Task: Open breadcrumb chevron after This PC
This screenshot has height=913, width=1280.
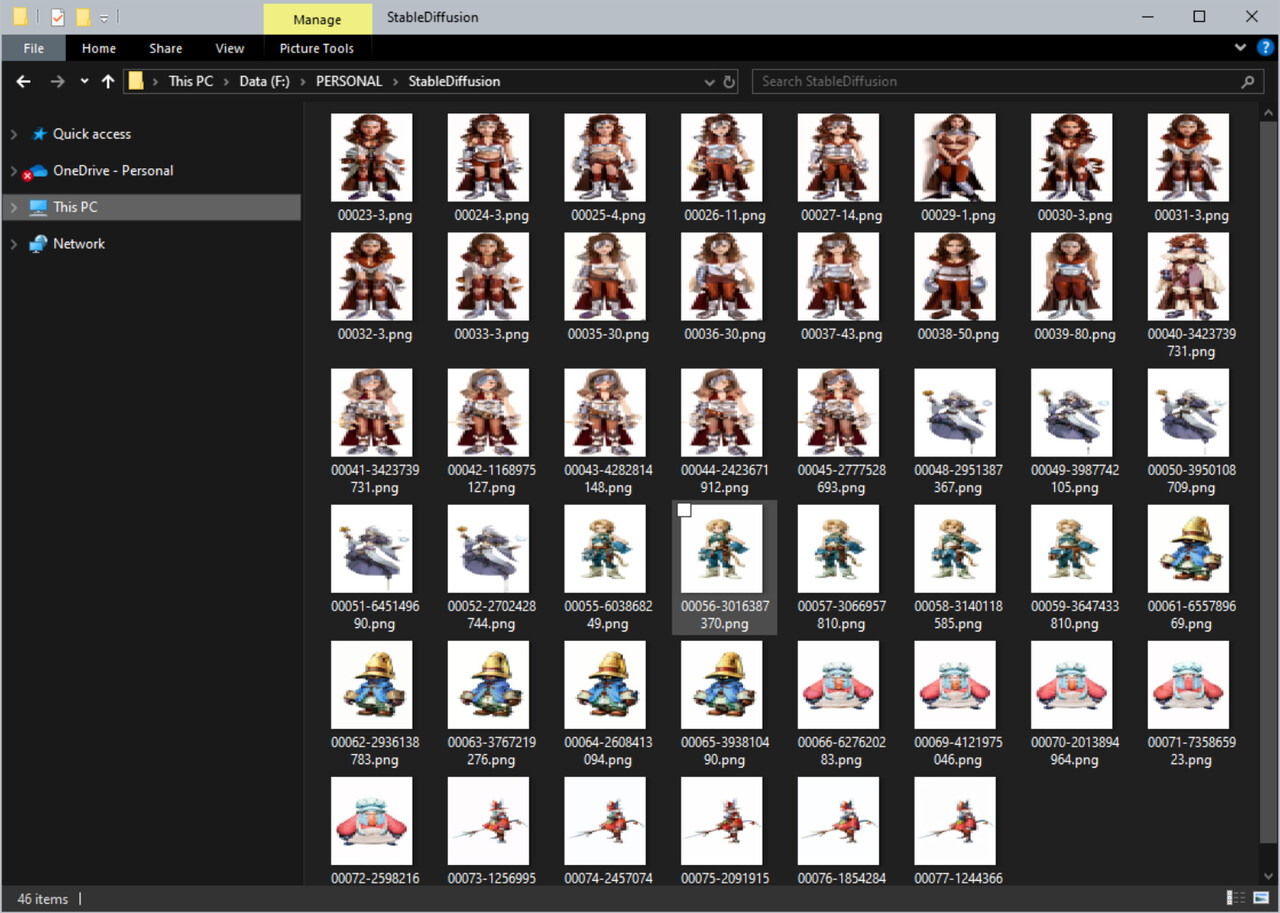Action: pos(226,82)
